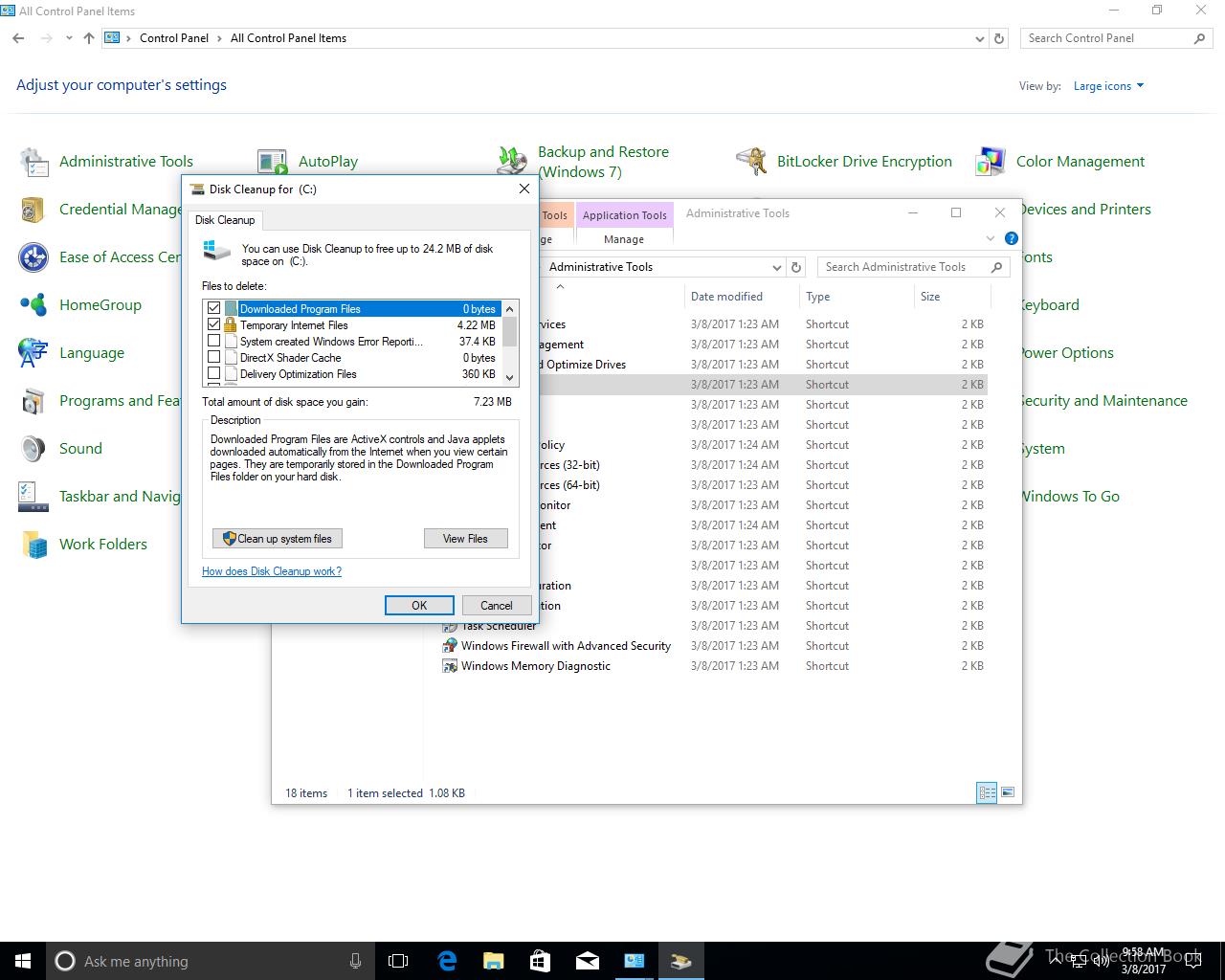Cancel the Disk Cleanup dialog

496,605
